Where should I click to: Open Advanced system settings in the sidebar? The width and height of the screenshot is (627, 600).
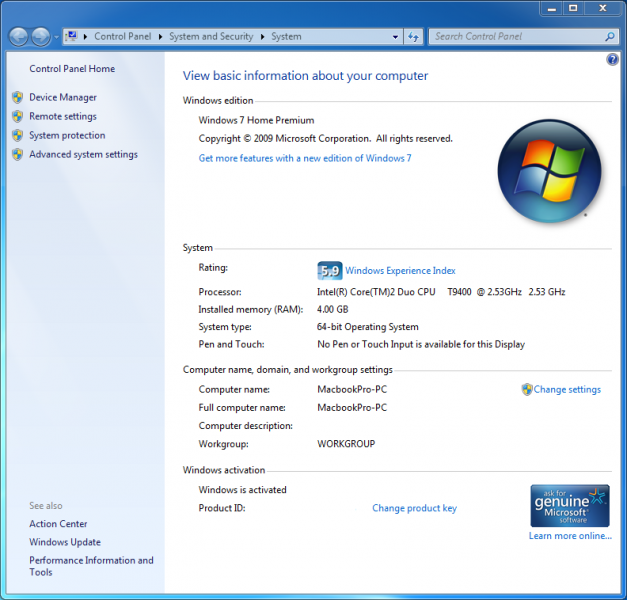pyautogui.click(x=83, y=155)
